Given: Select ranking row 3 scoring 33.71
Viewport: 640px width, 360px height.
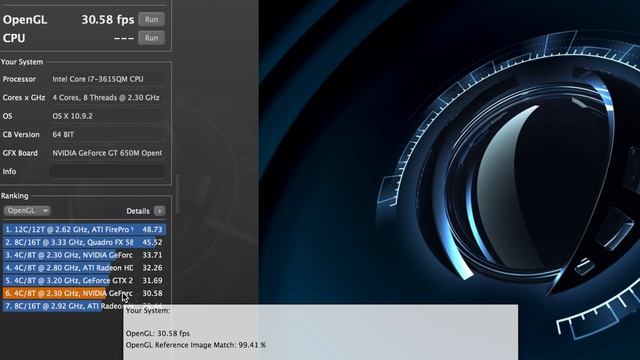Looking at the screenshot, I should [84, 255].
